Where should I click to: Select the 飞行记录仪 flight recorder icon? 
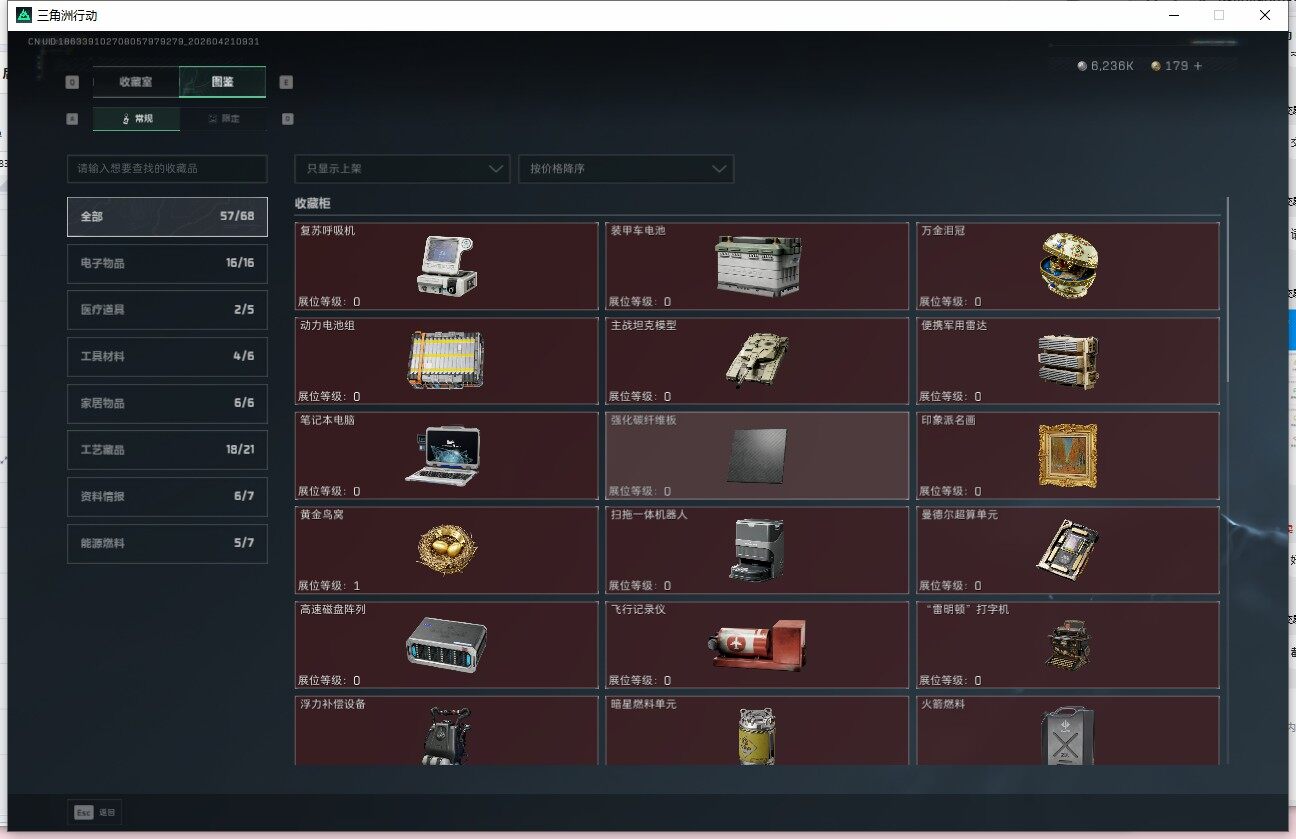756,644
